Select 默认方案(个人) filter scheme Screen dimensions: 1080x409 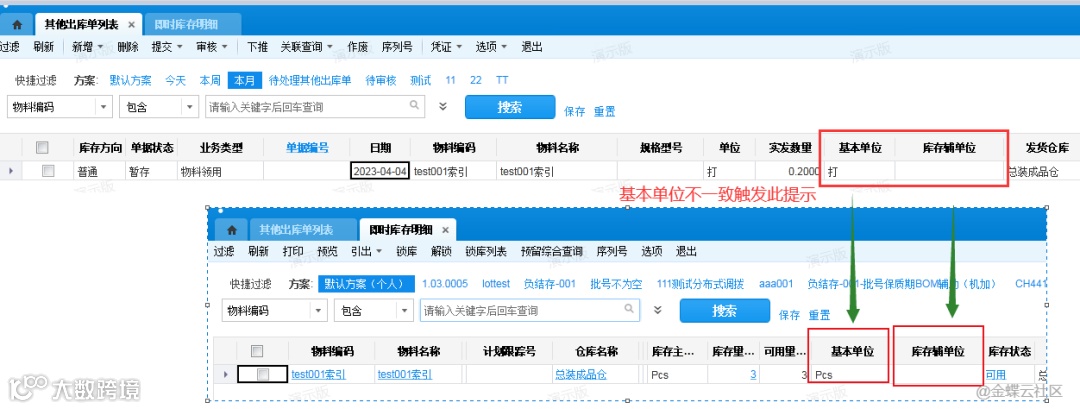(x=366, y=284)
